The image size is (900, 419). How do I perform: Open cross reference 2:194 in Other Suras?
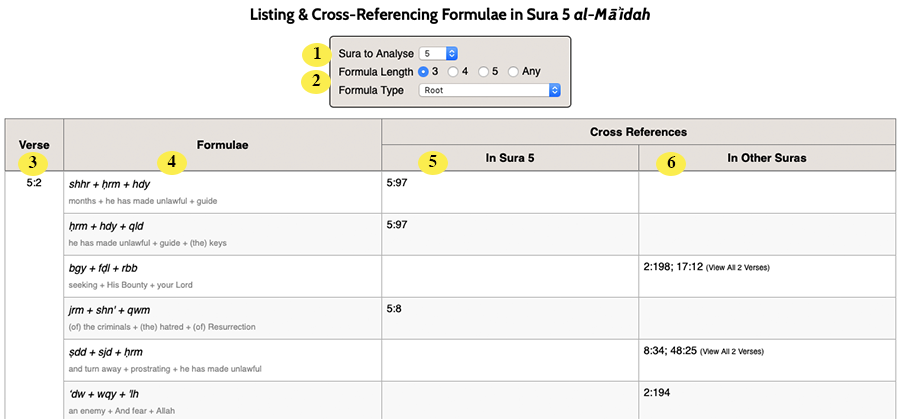tap(657, 393)
